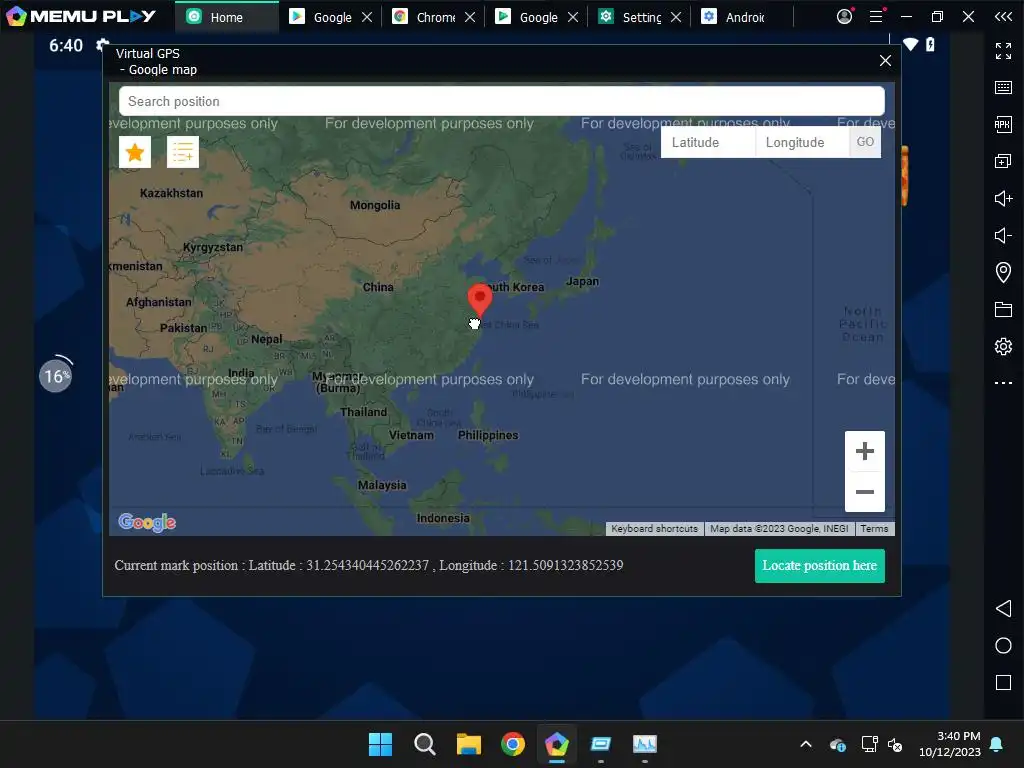Open the GPS location pin tool

[1003, 272]
